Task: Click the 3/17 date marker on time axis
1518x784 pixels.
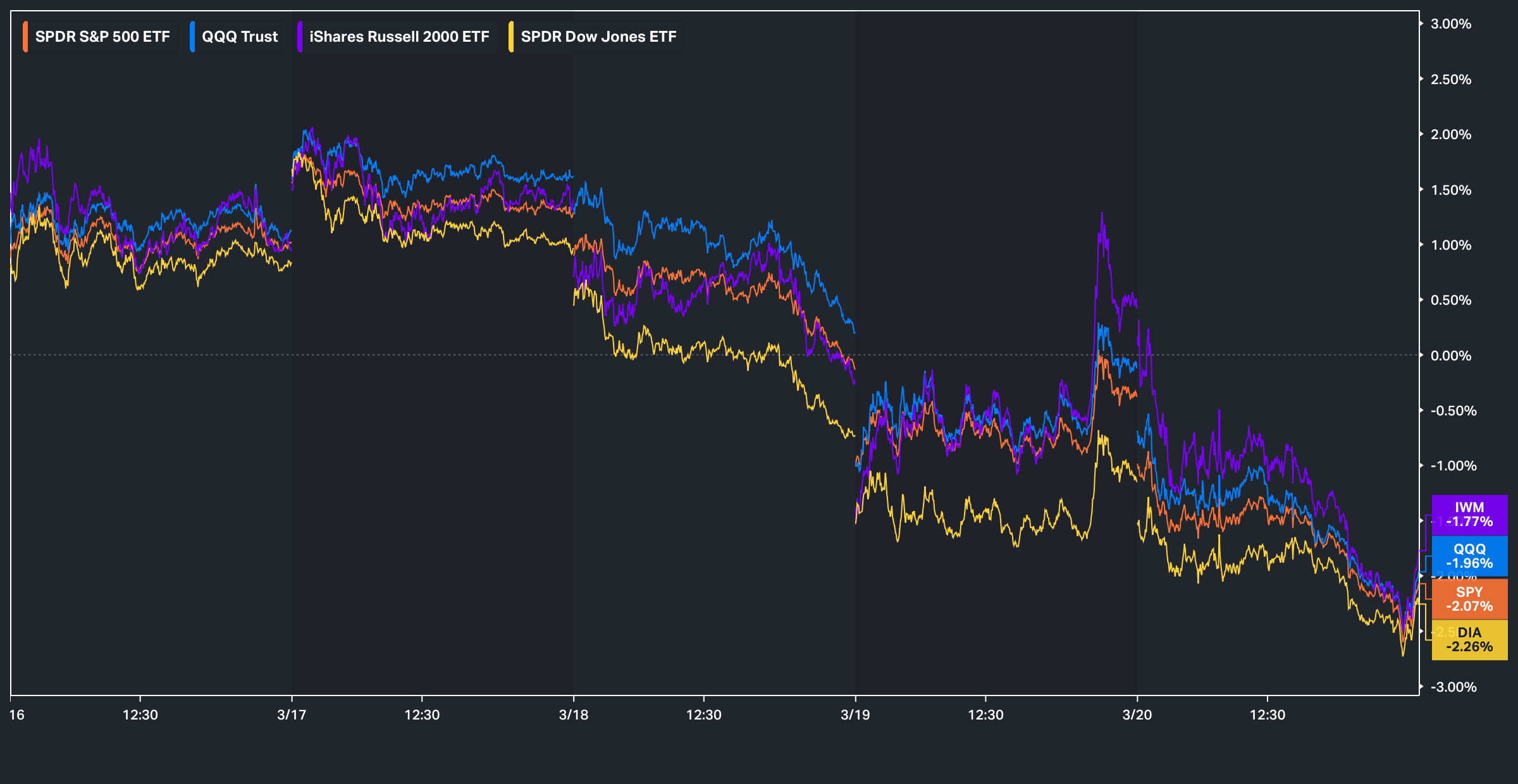Action: (x=292, y=715)
